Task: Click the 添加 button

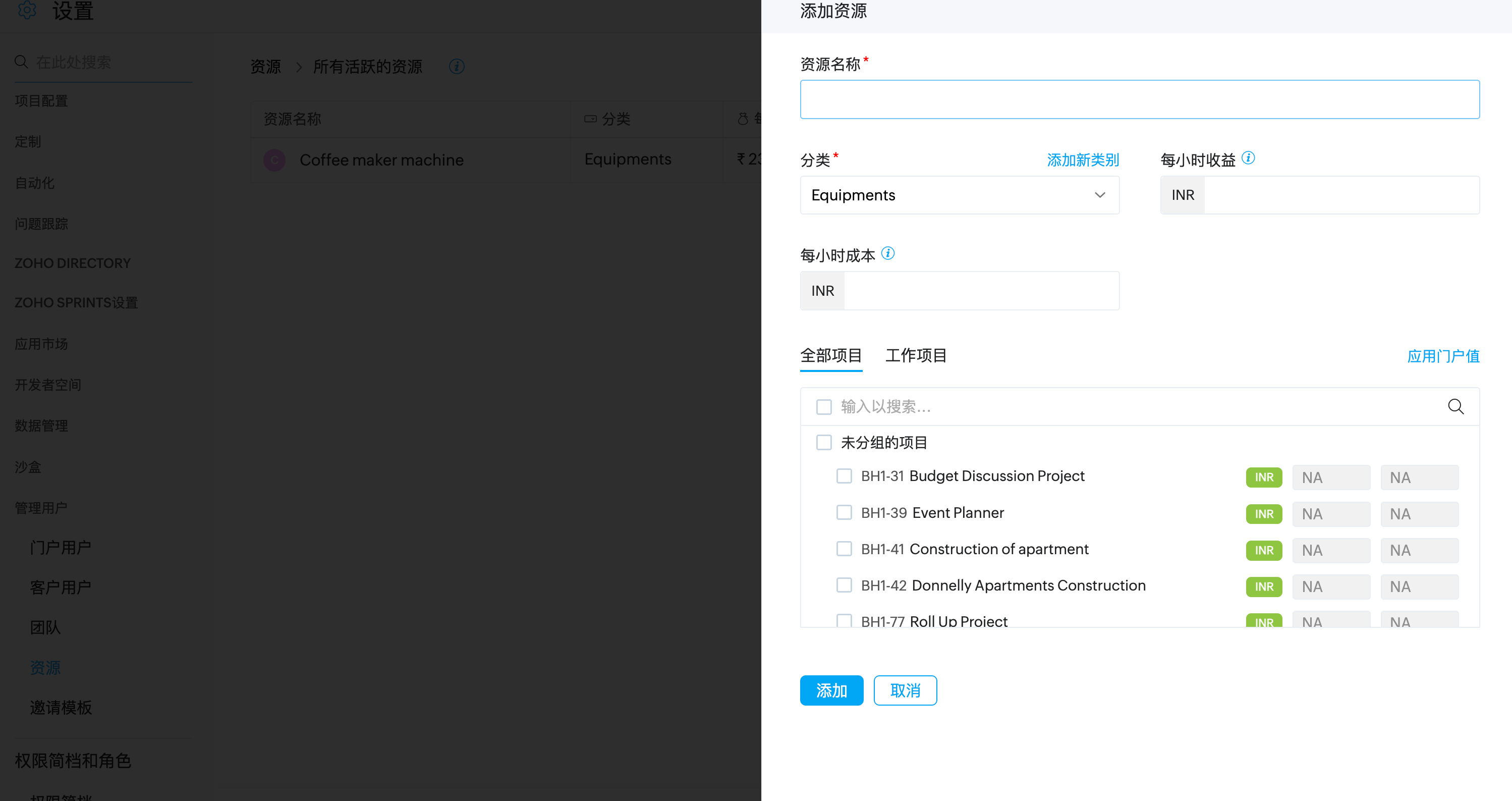Action: (831, 690)
